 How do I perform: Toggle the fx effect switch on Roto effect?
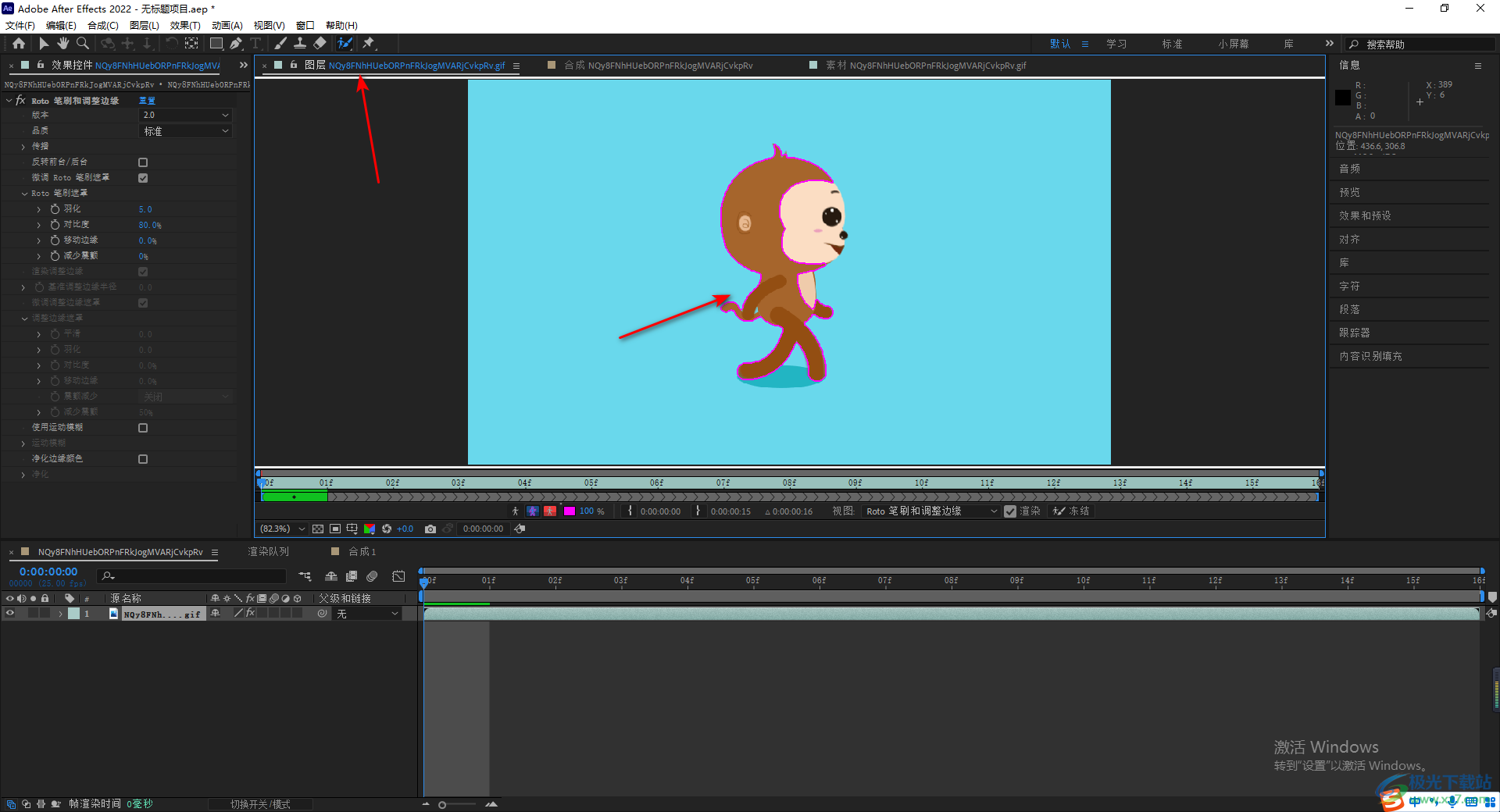[x=20, y=101]
